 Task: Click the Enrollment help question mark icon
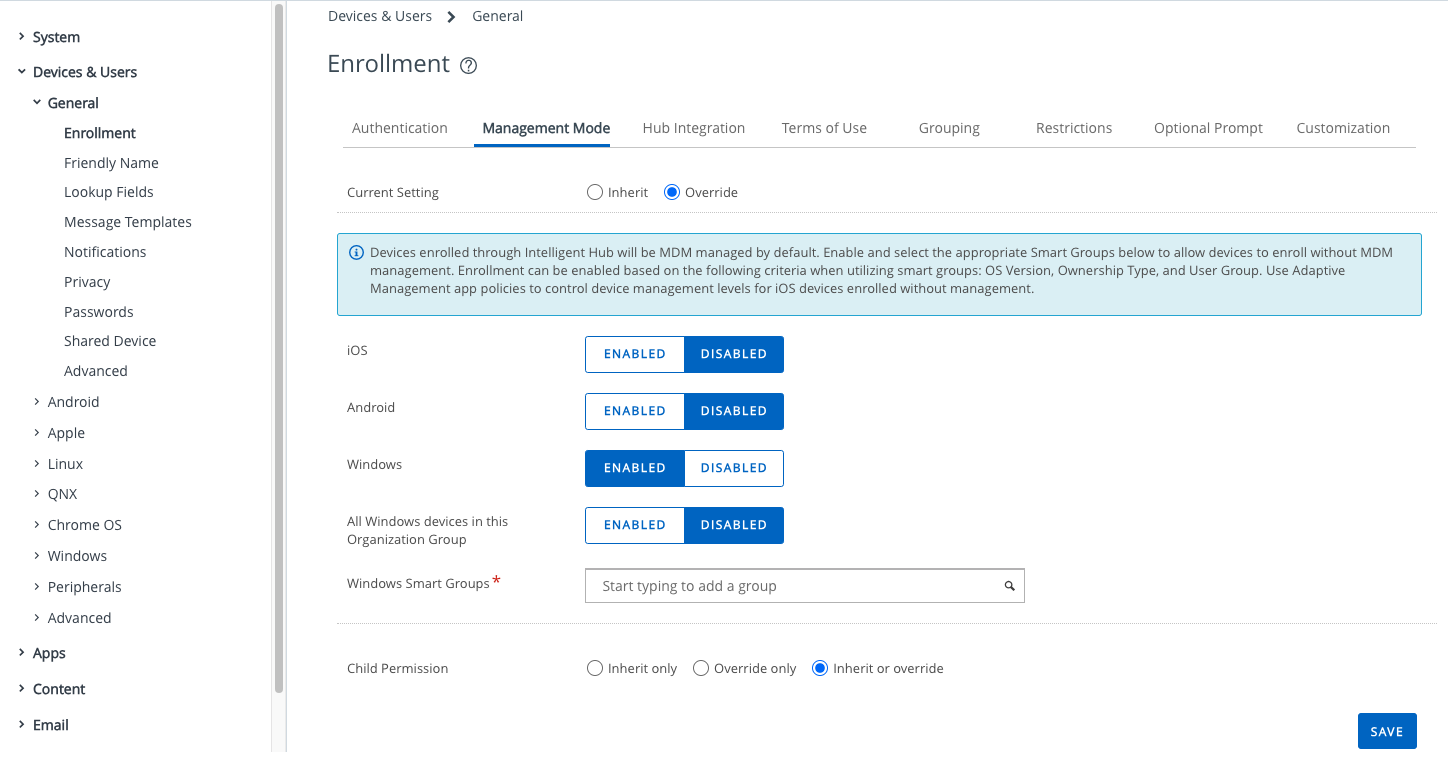pos(468,66)
